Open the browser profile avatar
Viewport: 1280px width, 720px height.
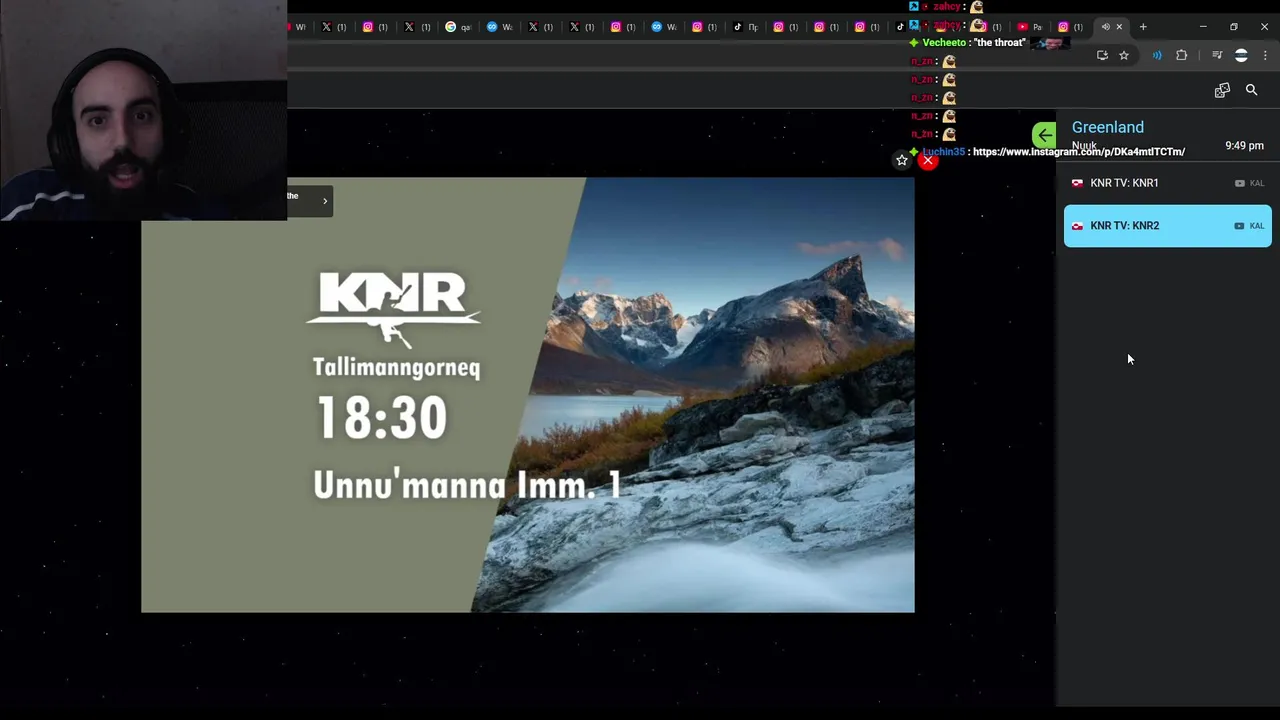pos(1241,56)
